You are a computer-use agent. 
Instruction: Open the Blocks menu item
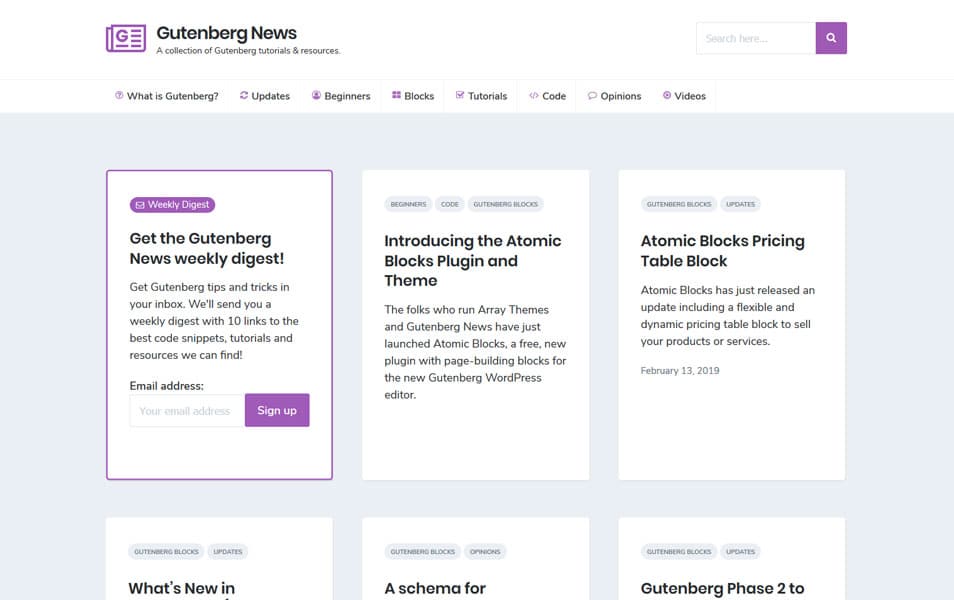[413, 96]
